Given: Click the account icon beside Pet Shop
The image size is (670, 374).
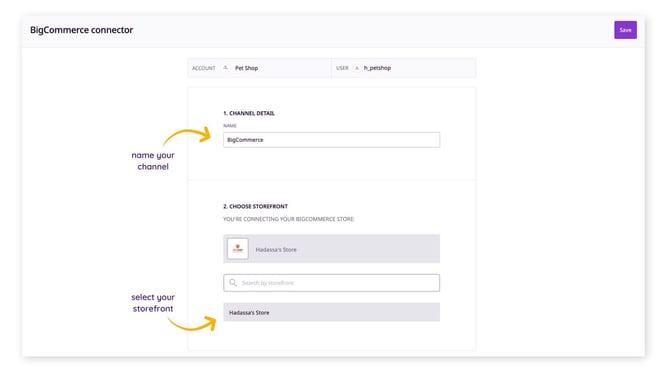Looking at the screenshot, I should point(226,68).
